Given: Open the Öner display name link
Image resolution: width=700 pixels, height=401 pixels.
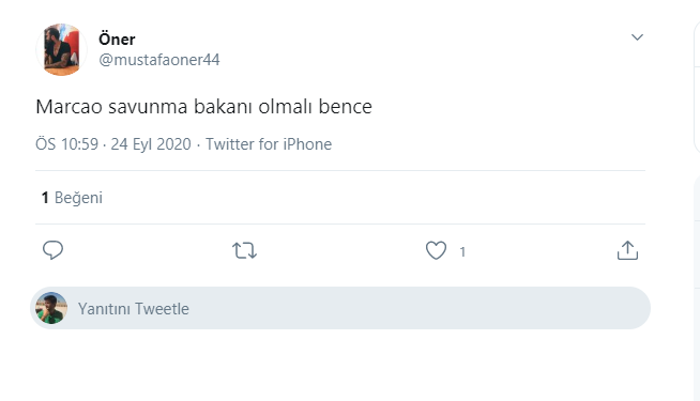Looking at the screenshot, I should (117, 39).
